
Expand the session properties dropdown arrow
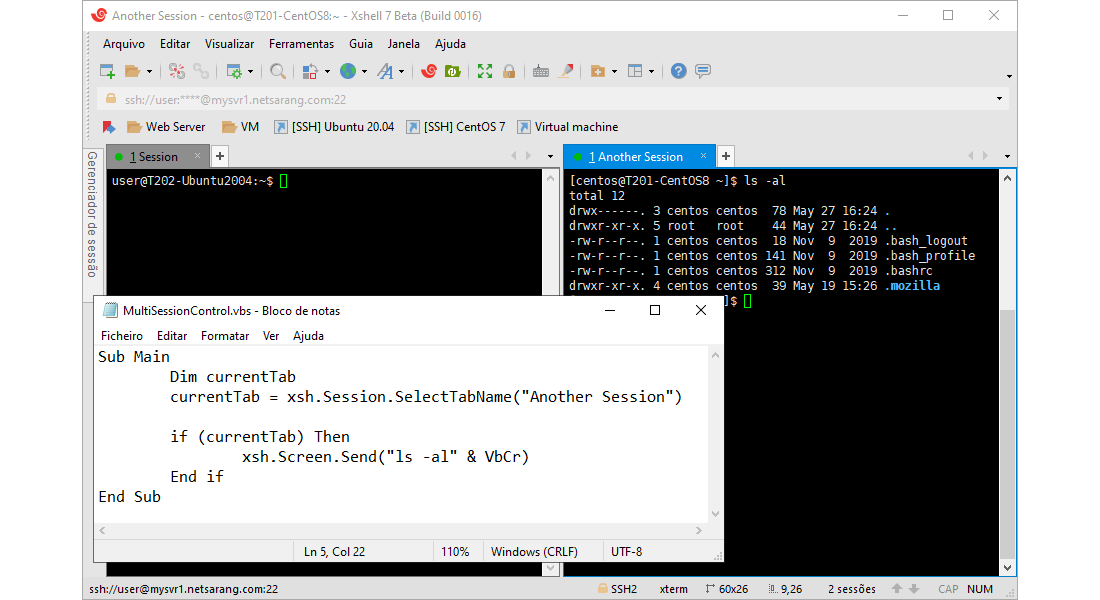[x=250, y=72]
